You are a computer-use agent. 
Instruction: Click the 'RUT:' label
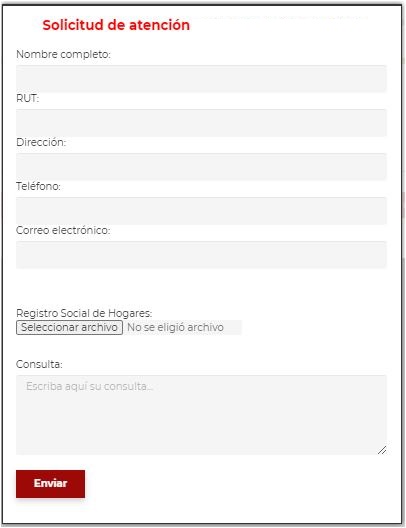click(28, 98)
